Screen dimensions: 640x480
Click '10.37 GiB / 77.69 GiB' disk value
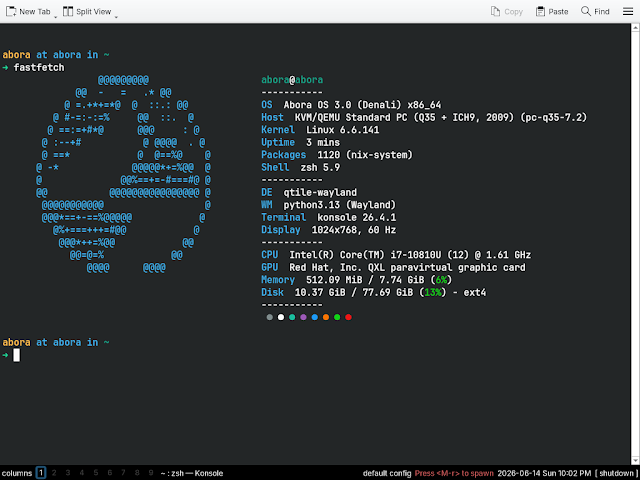(354, 293)
